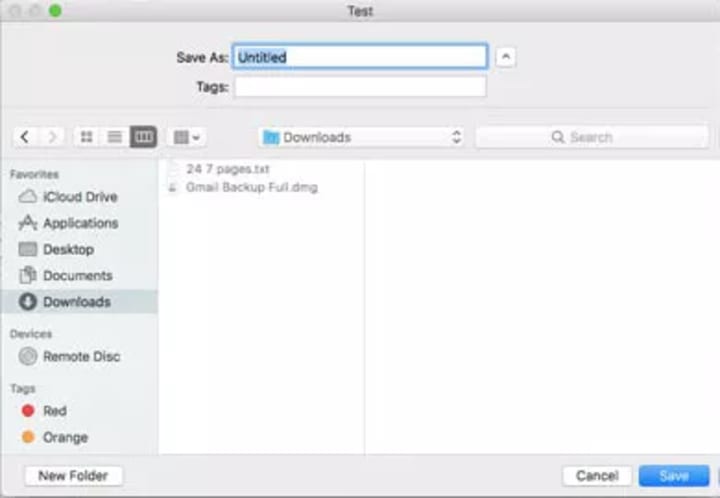Go back to previous folder

(x=25, y=137)
